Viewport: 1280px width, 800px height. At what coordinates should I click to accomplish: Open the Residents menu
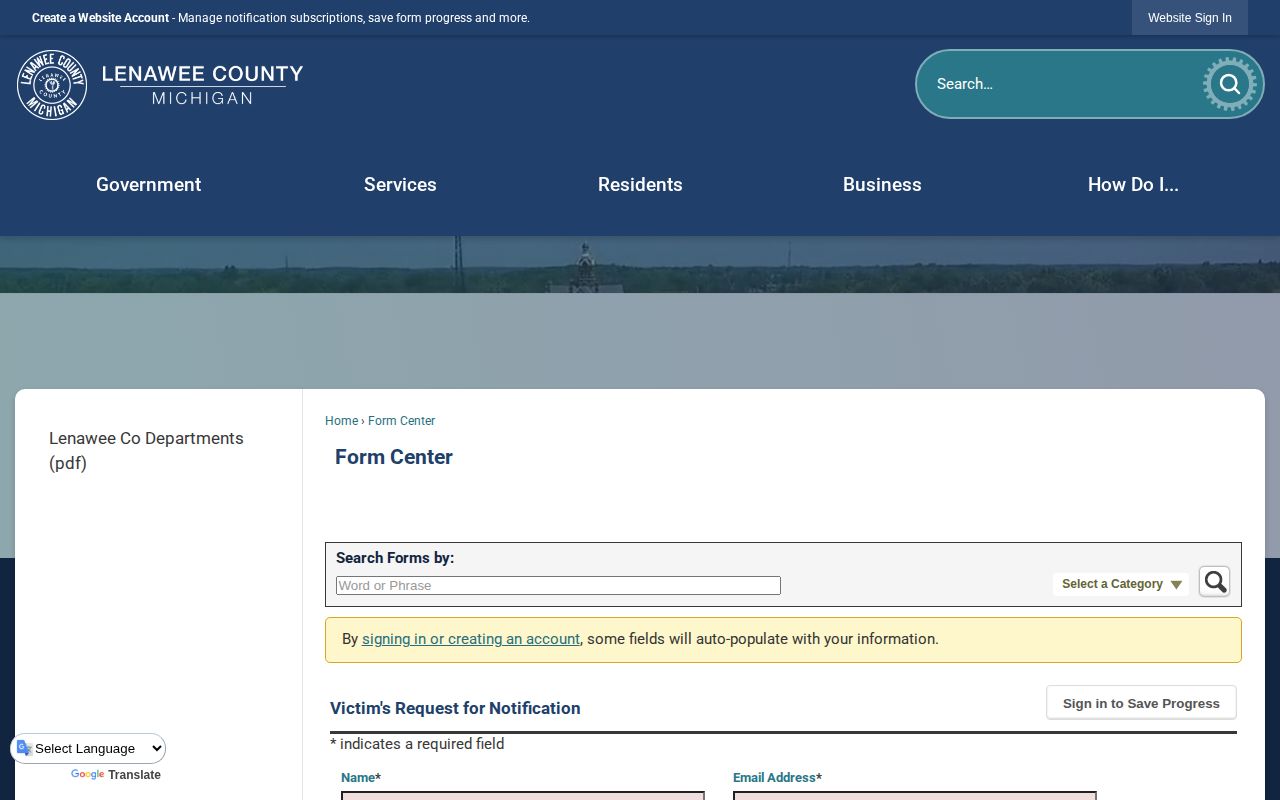(640, 185)
